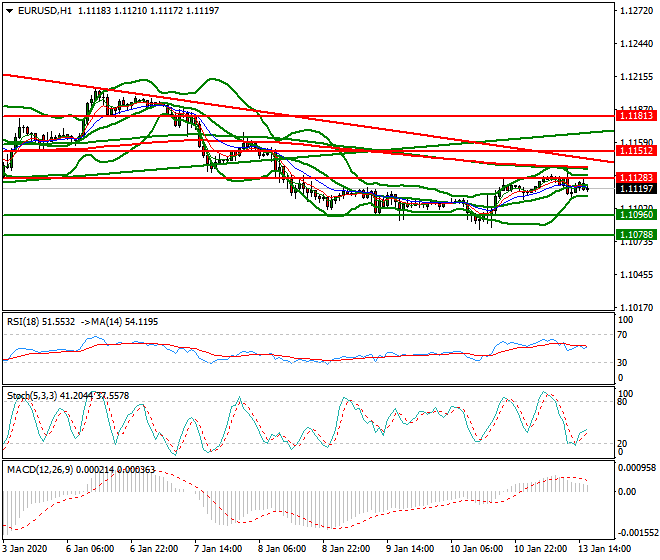660x560 pixels.
Task: Select the 13 Jan 14:00 time label
Action: (x=605, y=549)
